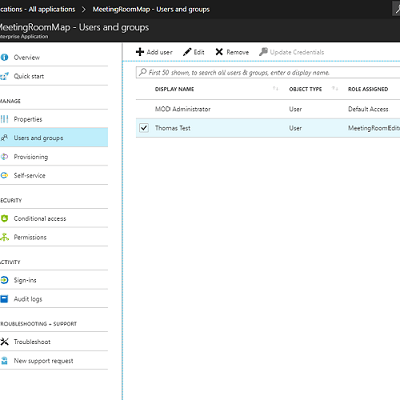Screen dimensions: 400x400
Task: Click the Overview info icon
Action: [4, 57]
